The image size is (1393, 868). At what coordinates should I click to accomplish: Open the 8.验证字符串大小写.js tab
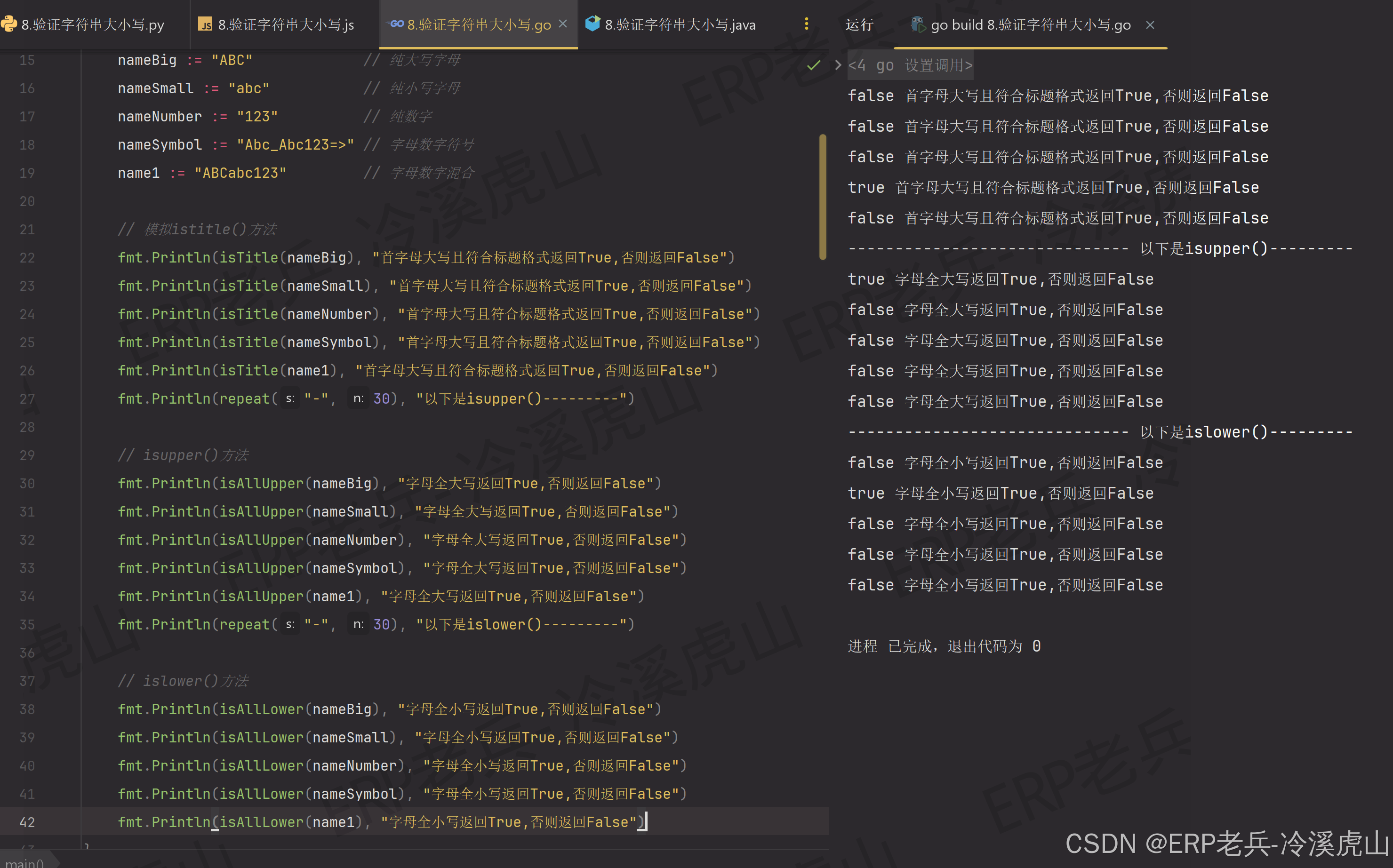coord(285,24)
